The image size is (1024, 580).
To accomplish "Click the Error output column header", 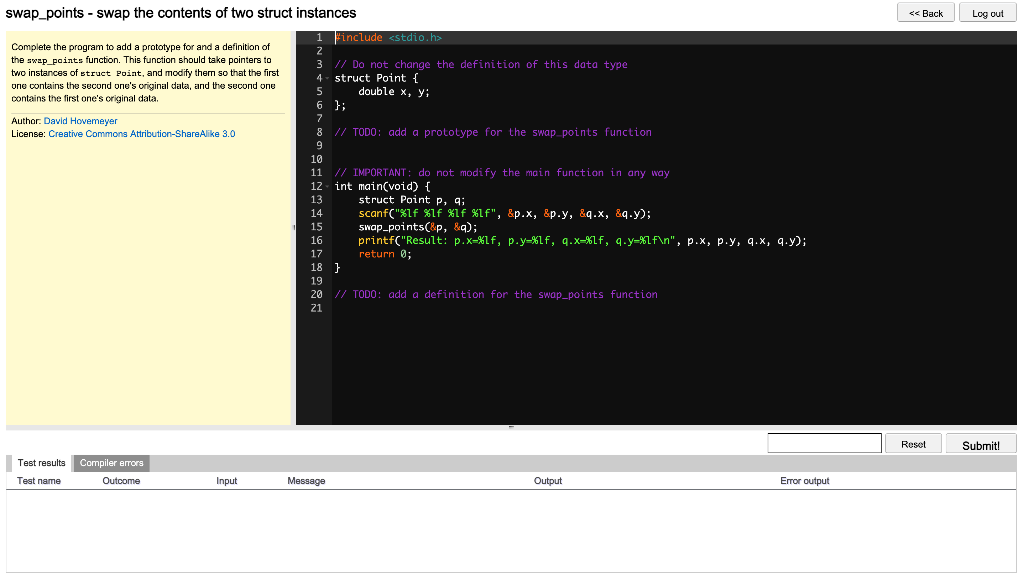I will pyautogui.click(x=806, y=481).
